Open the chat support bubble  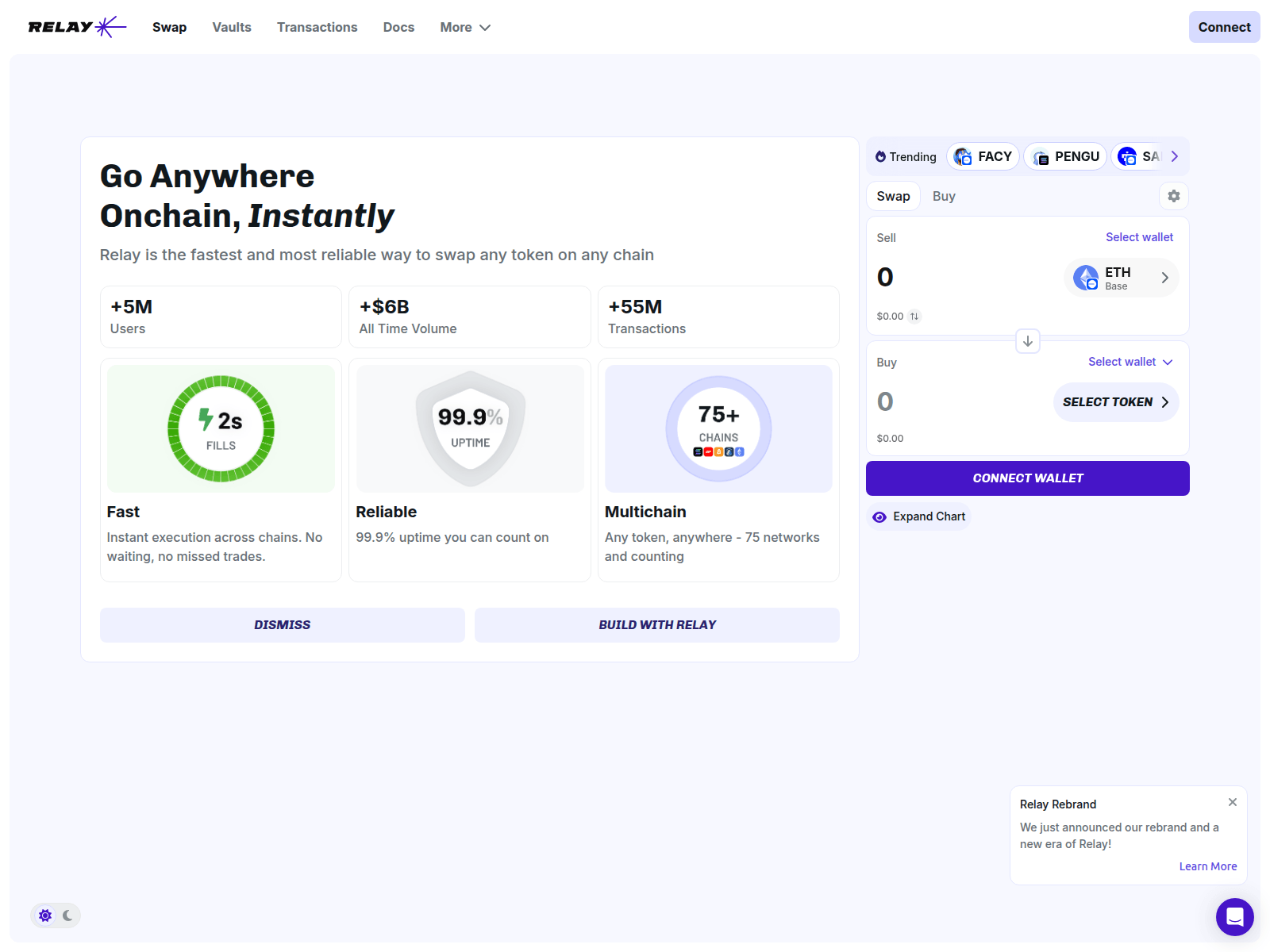1234,916
